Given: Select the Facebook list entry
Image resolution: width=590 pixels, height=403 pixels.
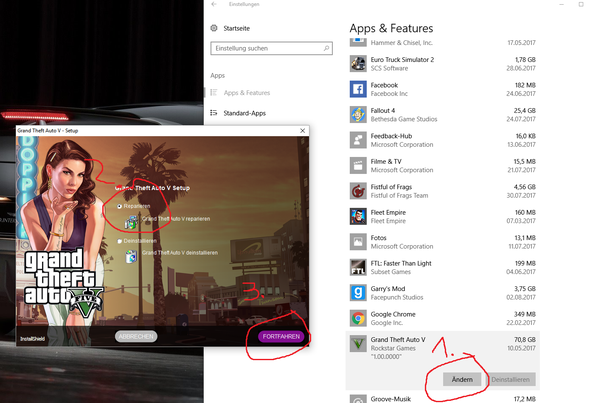Looking at the screenshot, I should pyautogui.click(x=442, y=89).
